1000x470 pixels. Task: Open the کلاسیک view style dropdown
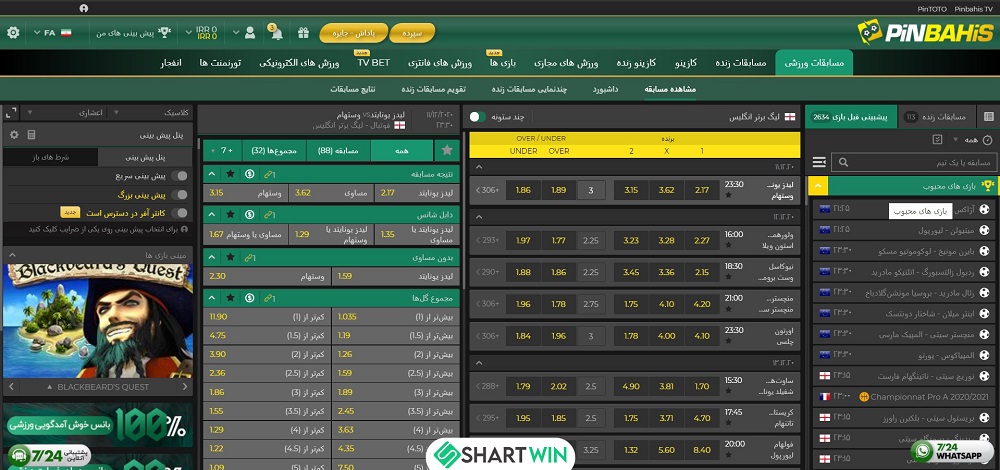(x=149, y=112)
